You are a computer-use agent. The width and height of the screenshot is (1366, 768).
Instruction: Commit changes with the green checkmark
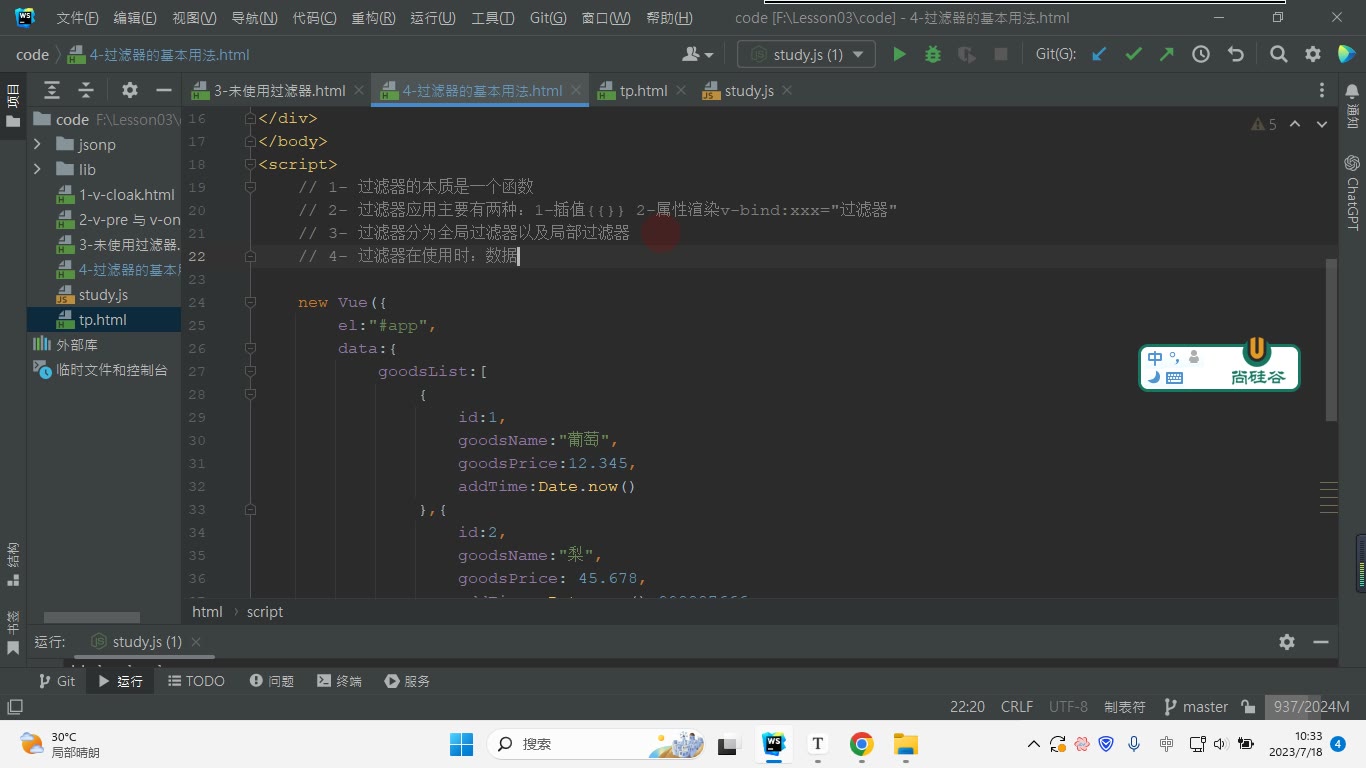pyautogui.click(x=1133, y=55)
